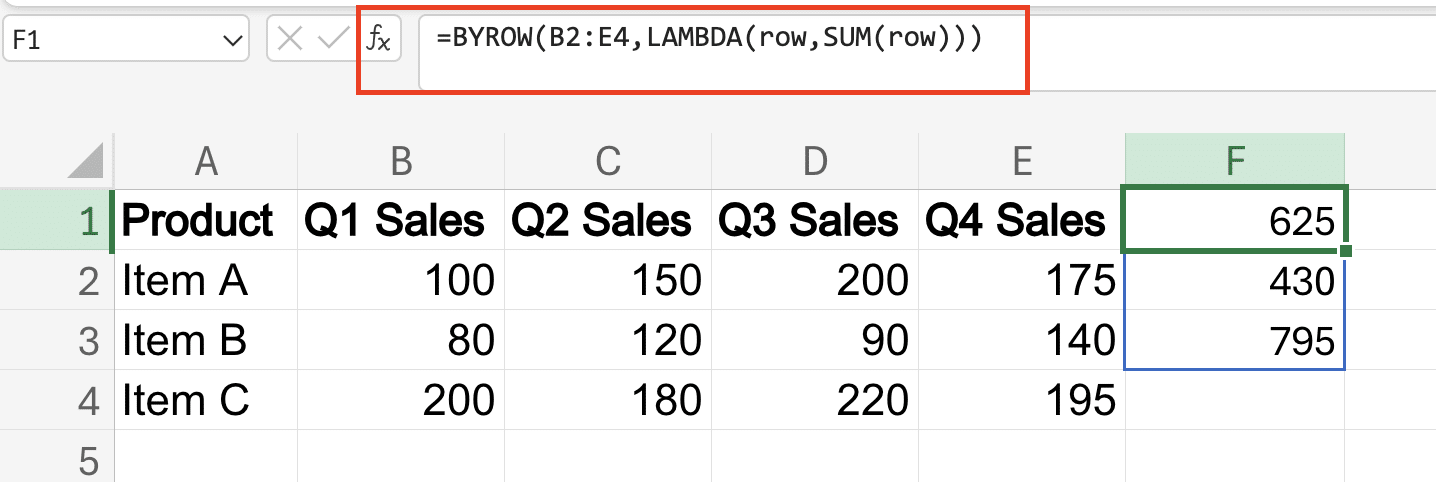Select column B header
The height and width of the screenshot is (482, 1436).
click(x=401, y=160)
